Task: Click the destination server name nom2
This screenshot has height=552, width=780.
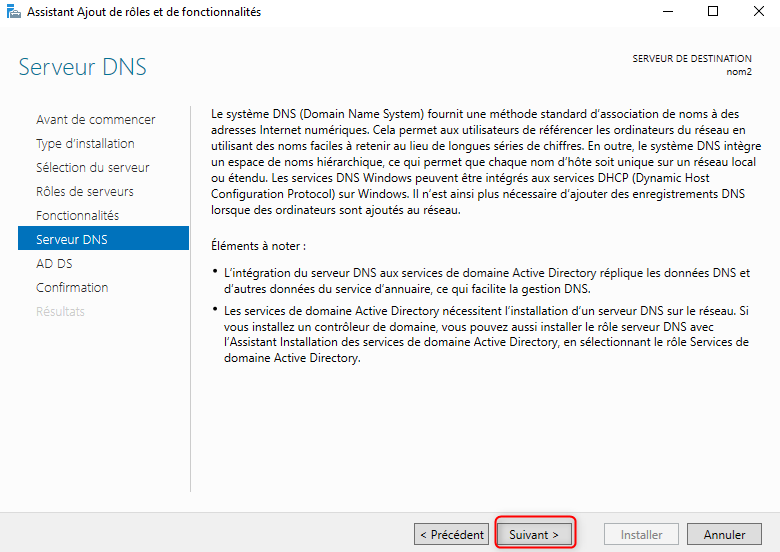Action: tap(739, 72)
